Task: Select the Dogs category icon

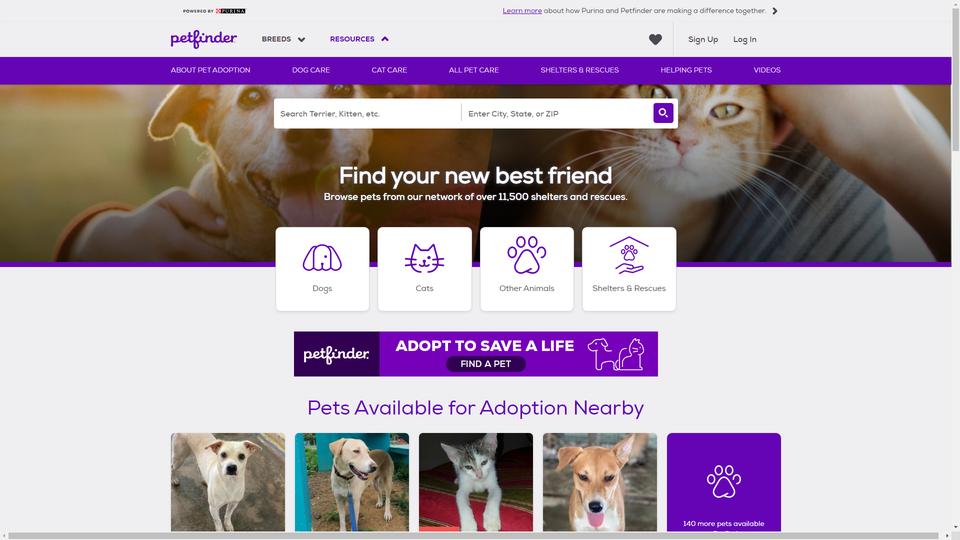Action: click(322, 258)
